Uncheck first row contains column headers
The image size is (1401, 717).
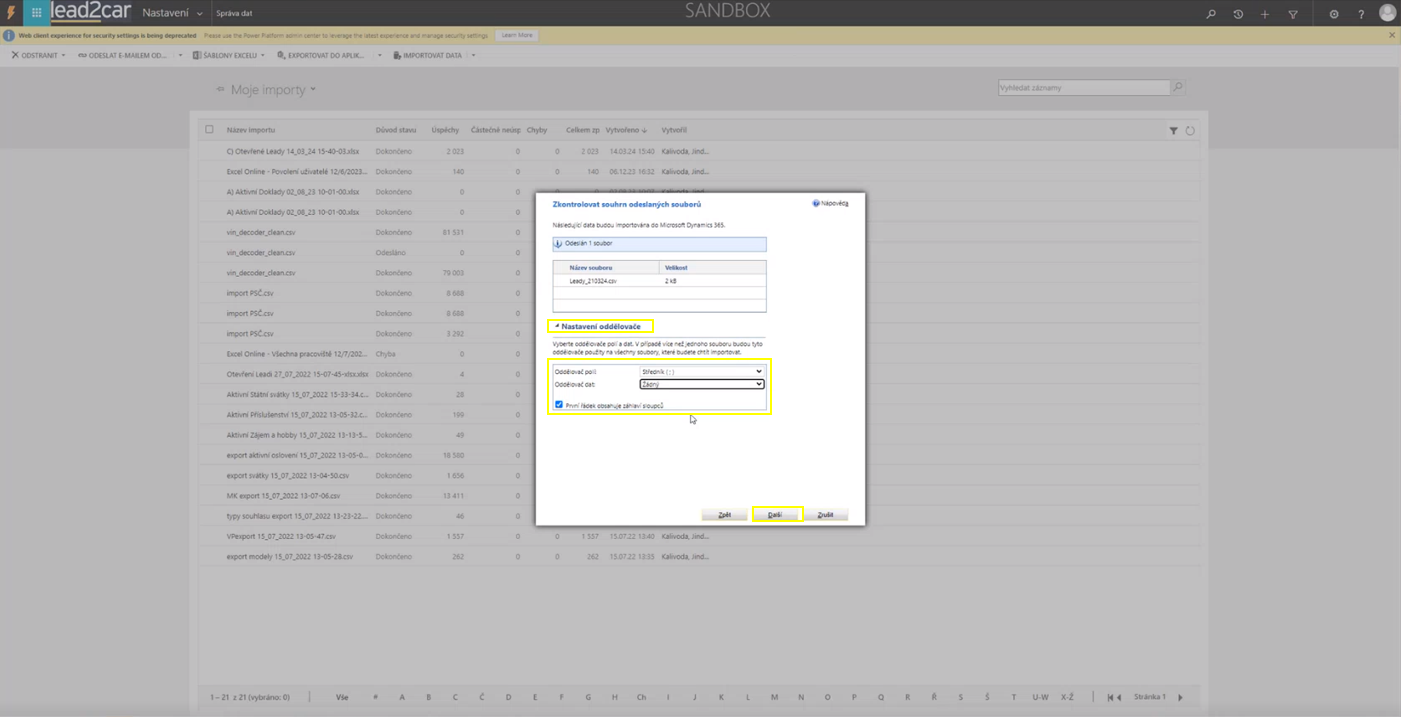pyautogui.click(x=559, y=405)
